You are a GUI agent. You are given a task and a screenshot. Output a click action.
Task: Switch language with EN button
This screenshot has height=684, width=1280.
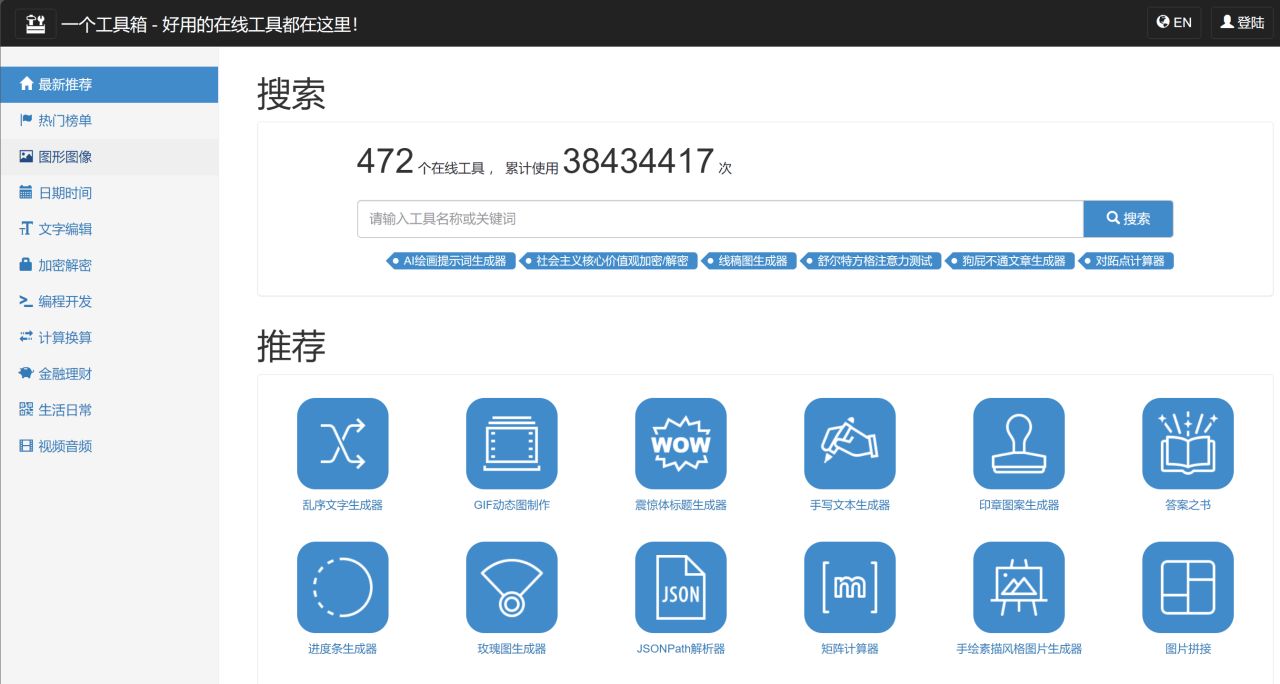point(1174,22)
